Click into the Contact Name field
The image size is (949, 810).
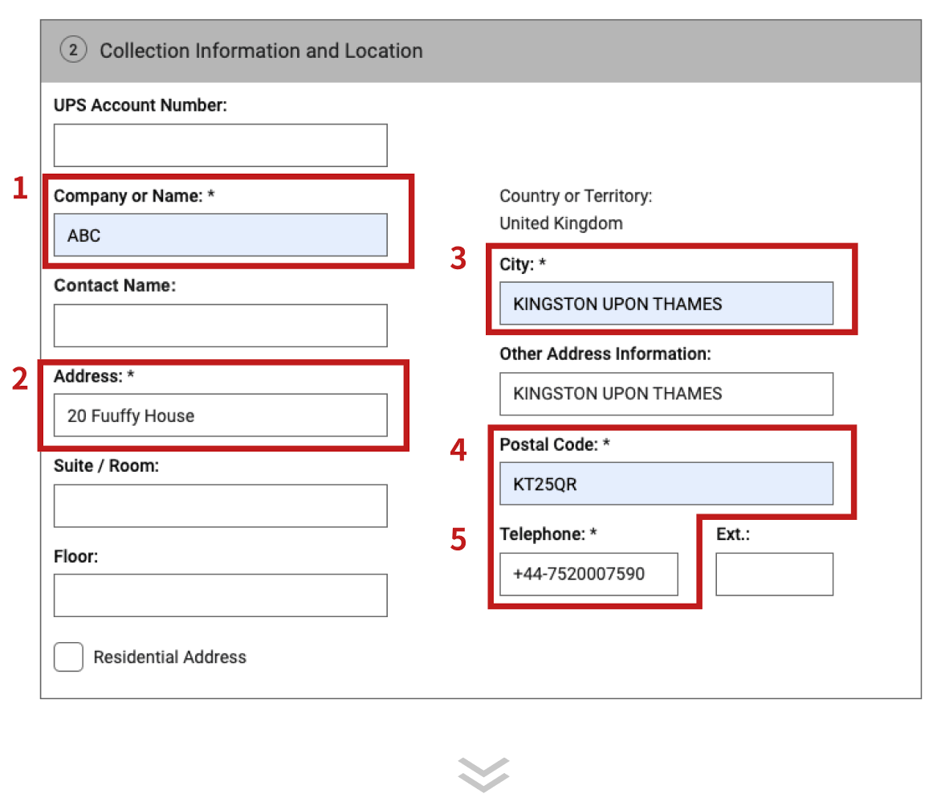pos(220,326)
